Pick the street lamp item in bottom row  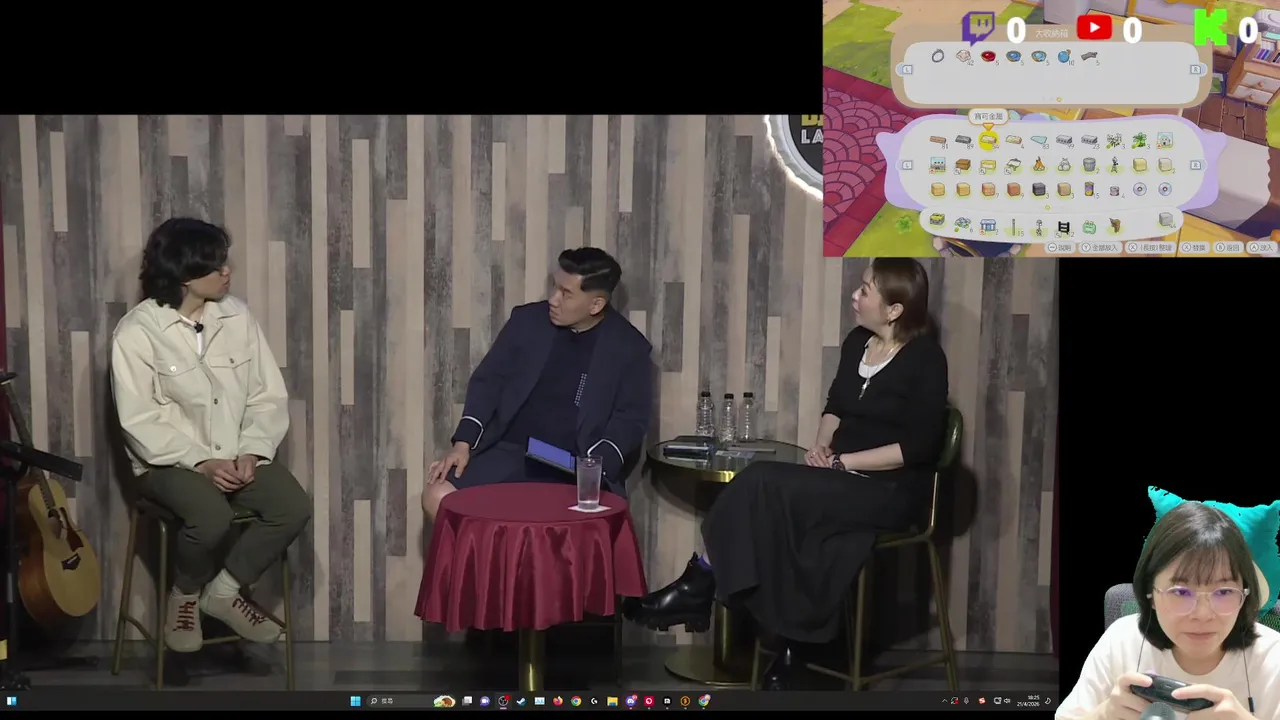1039,227
